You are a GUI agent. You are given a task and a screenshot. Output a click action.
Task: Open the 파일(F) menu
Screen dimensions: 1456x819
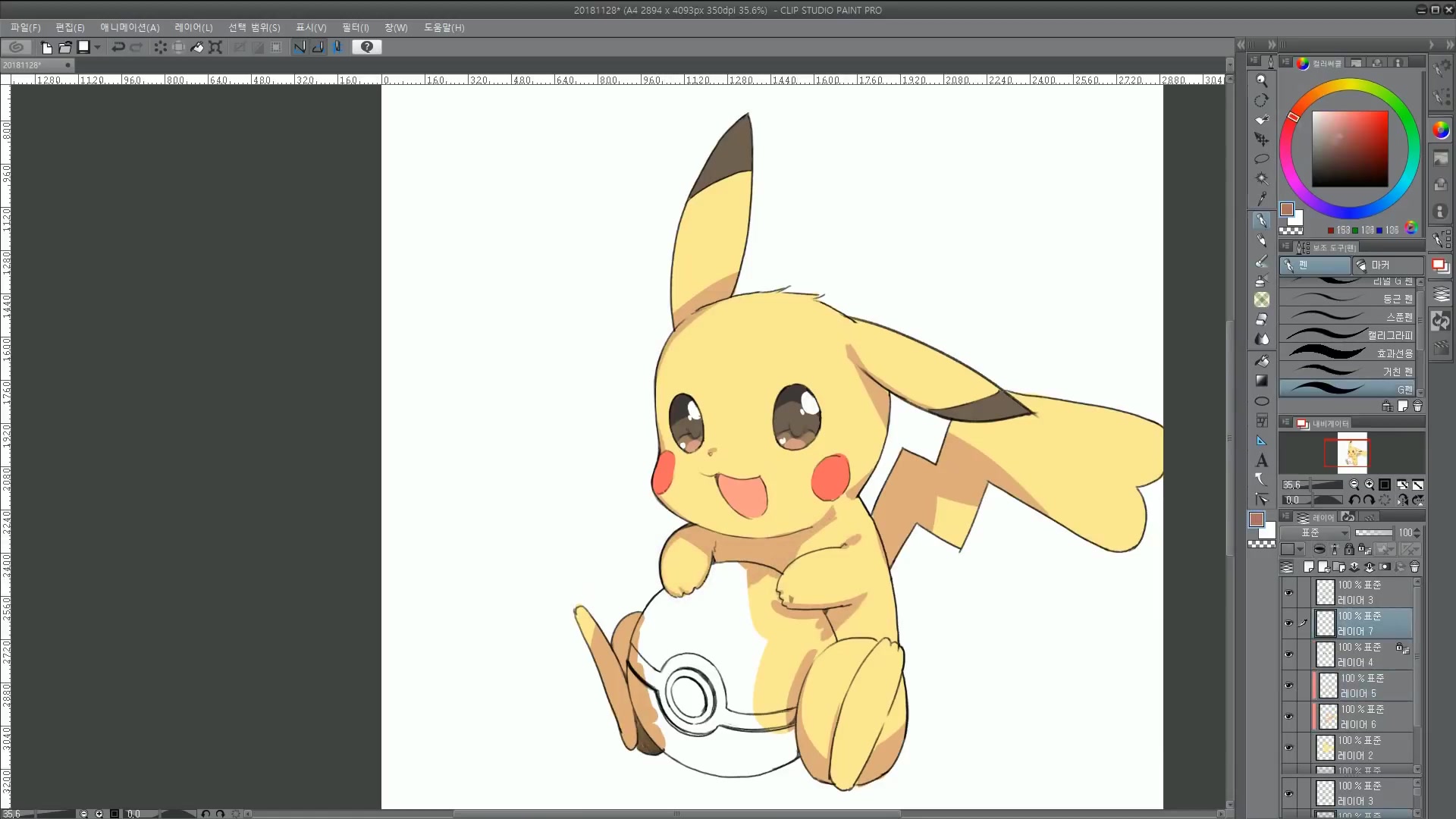coord(26,27)
